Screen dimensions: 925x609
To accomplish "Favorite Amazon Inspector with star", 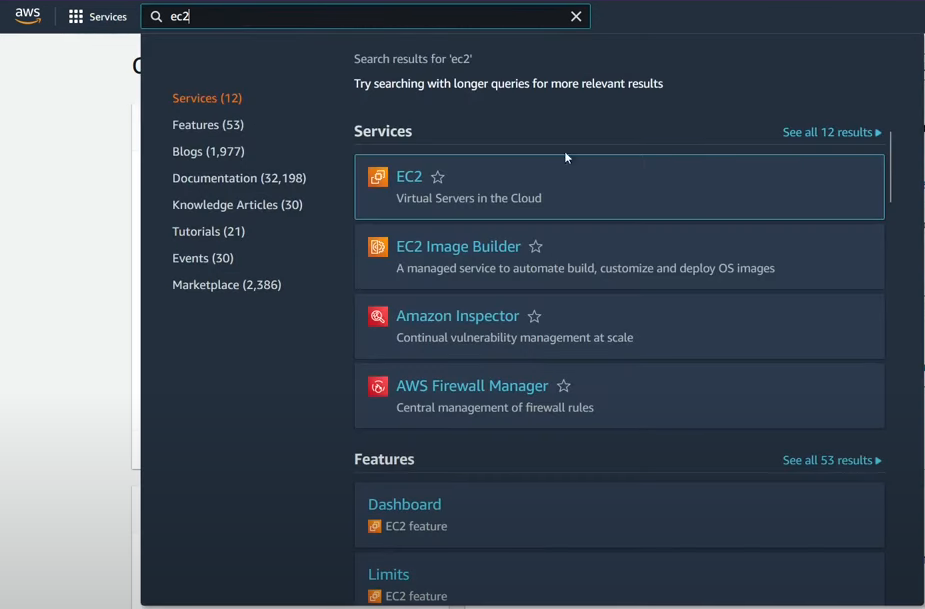I will [x=534, y=316].
